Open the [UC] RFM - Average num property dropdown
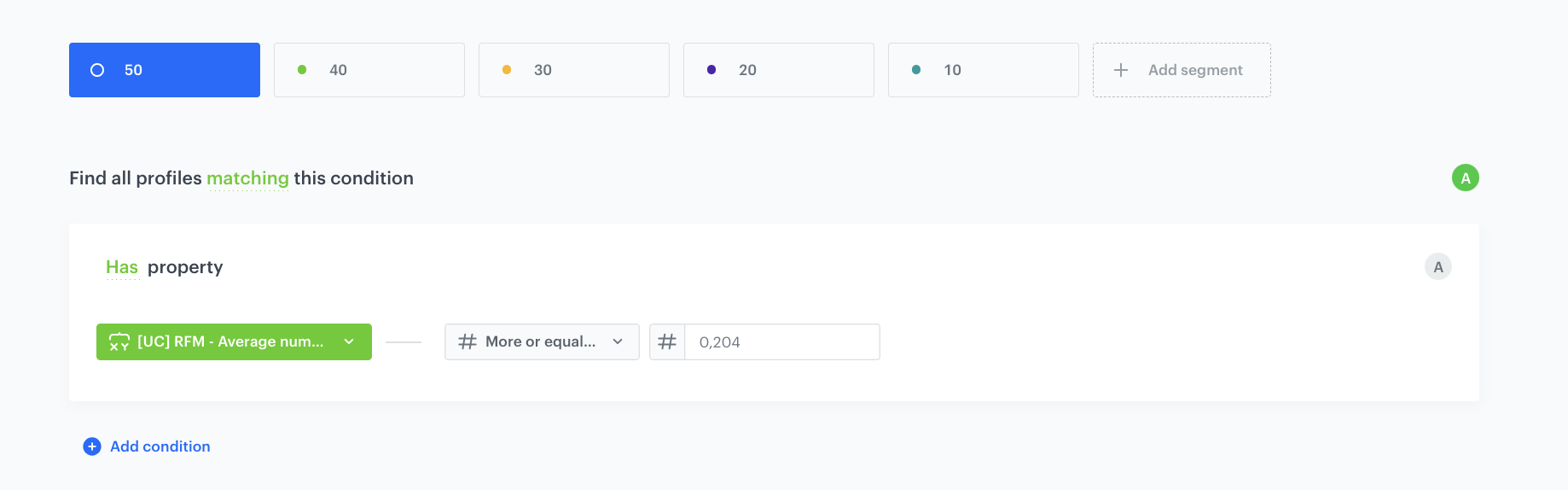1568x490 pixels. pos(230,342)
